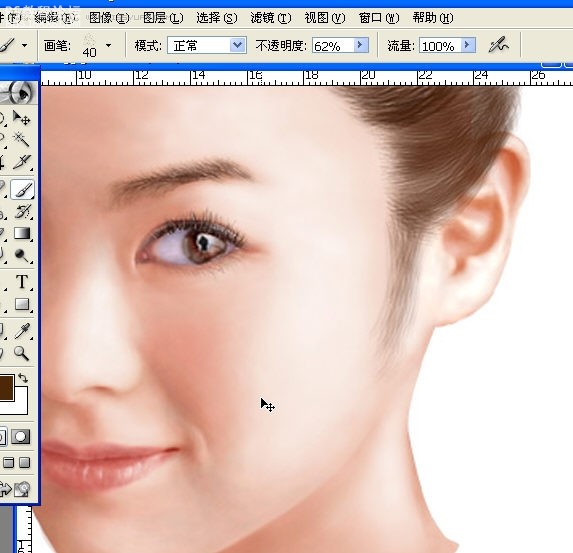Expand the 不透明度 opacity slider arrow

[x=361, y=45]
